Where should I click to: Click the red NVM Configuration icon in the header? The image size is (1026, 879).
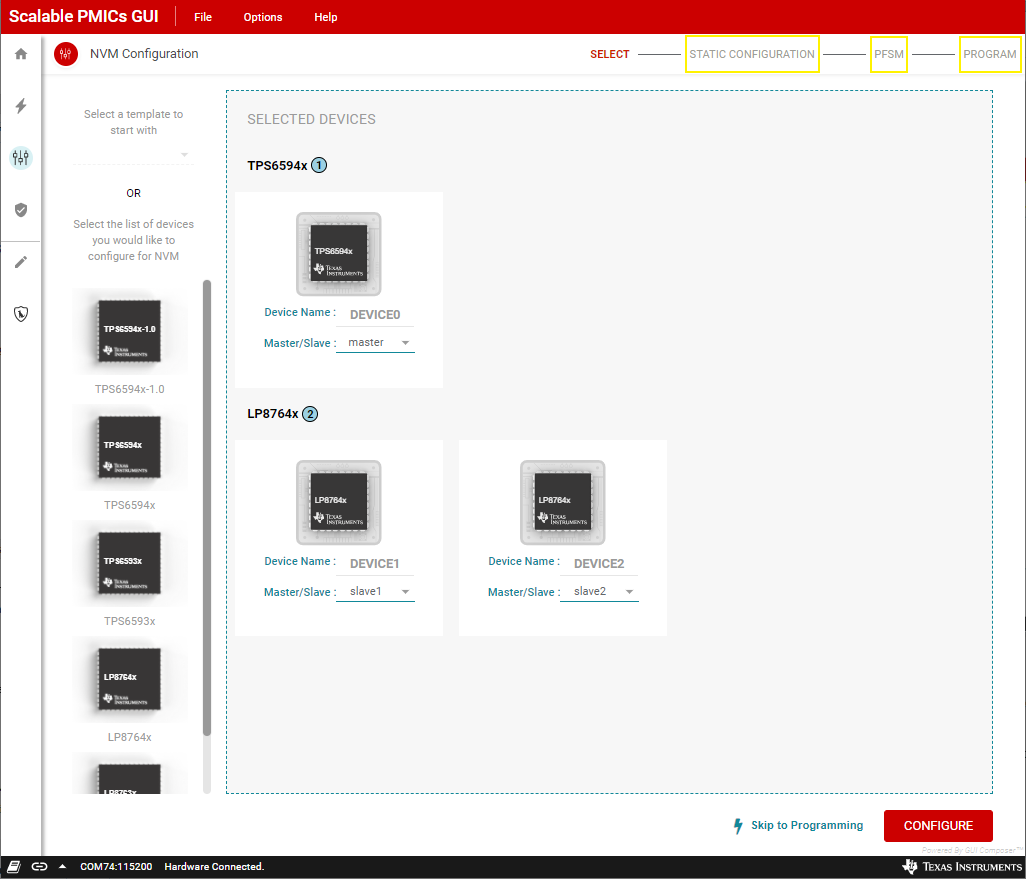(x=65, y=54)
